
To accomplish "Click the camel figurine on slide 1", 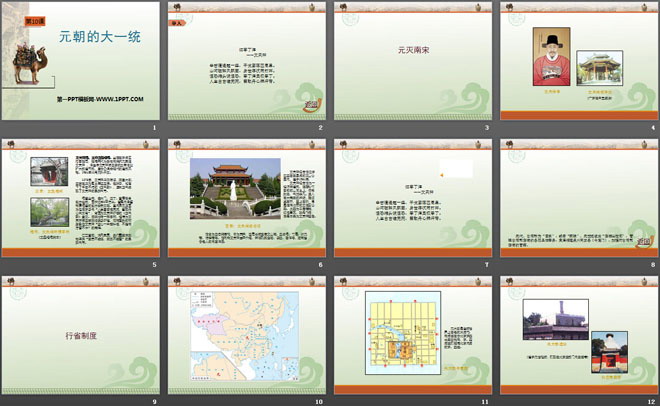I will pyautogui.click(x=29, y=64).
